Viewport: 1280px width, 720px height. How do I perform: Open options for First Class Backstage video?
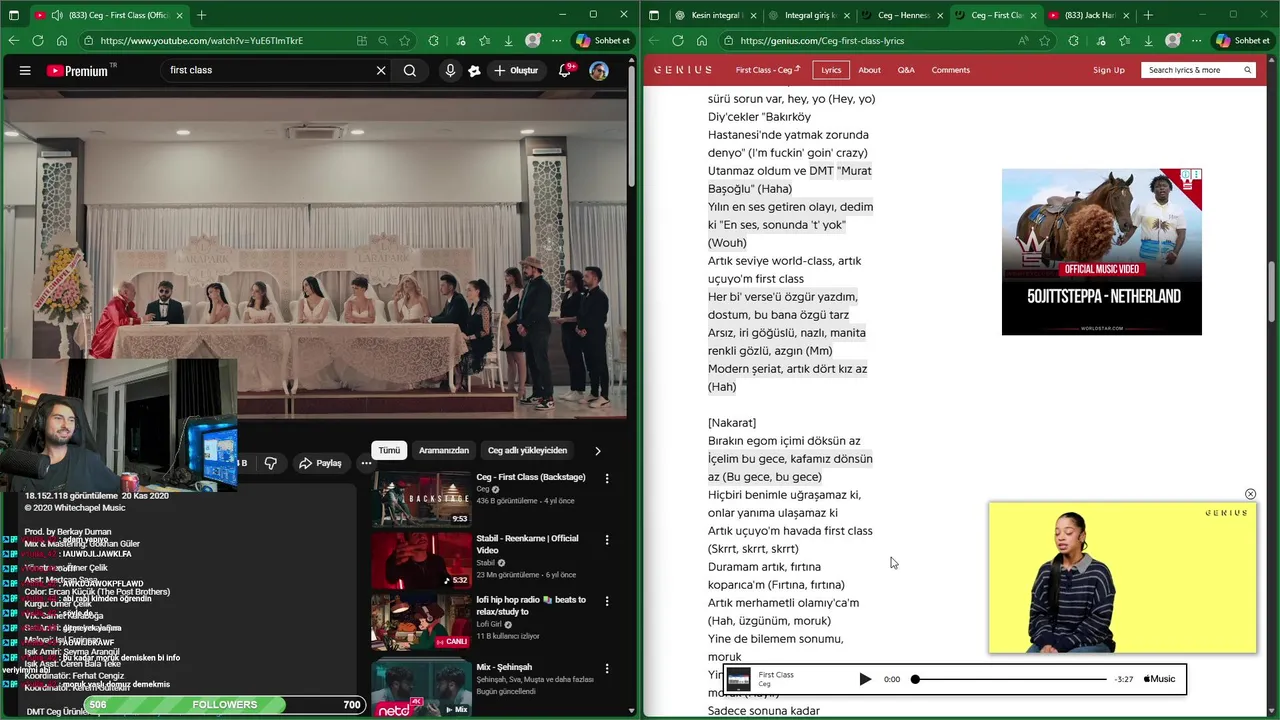(606, 479)
